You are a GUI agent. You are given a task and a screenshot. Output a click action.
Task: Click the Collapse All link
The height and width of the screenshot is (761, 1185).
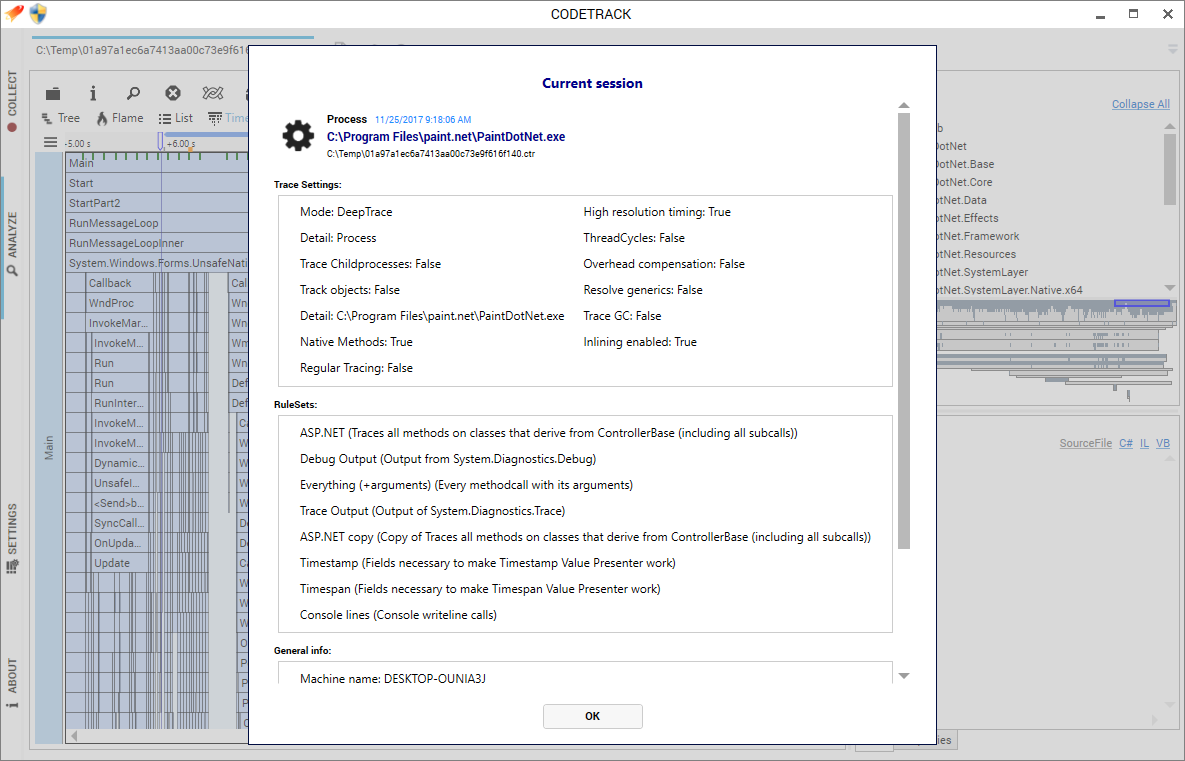1140,104
